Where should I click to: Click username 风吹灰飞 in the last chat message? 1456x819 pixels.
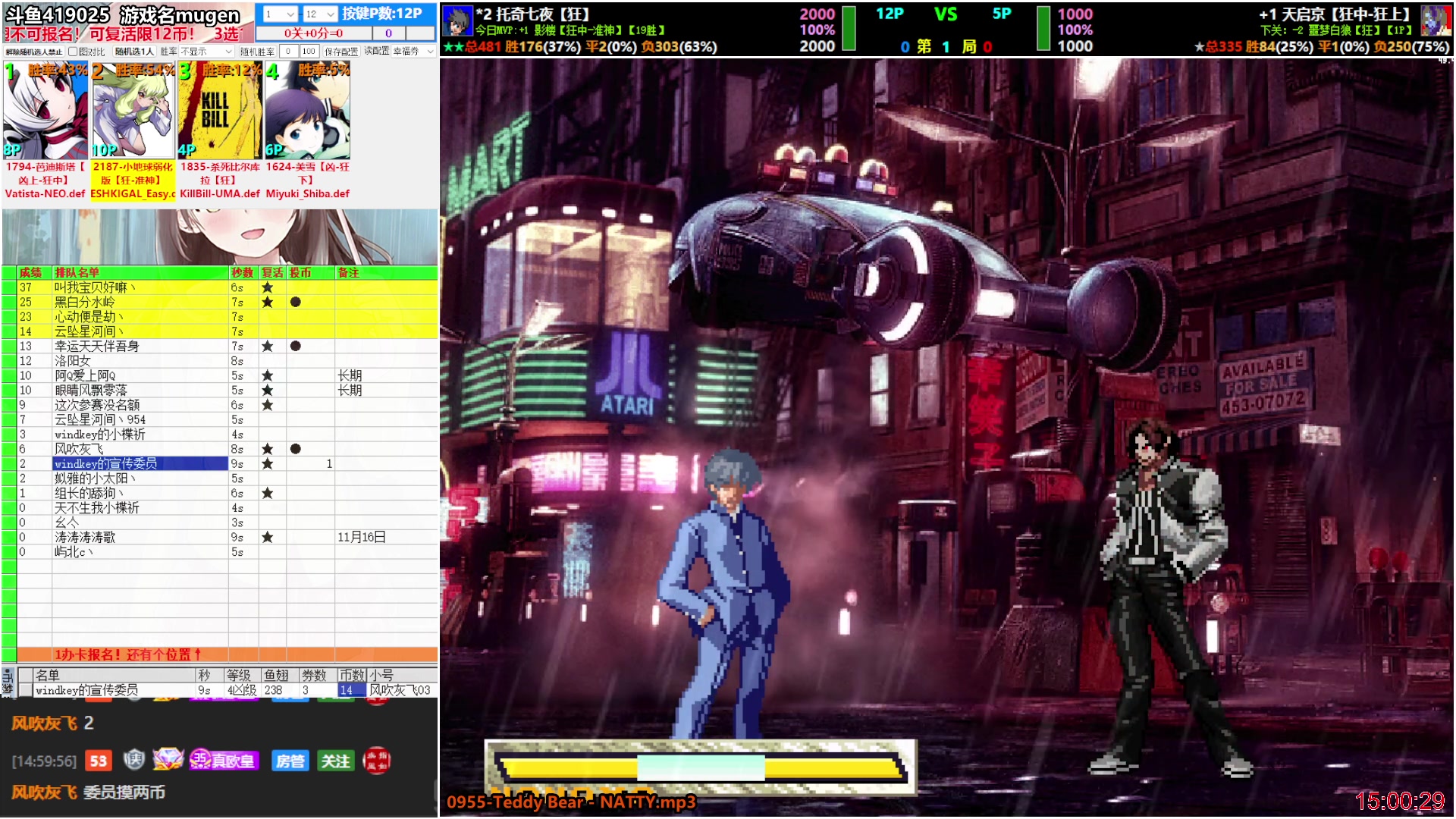tap(44, 792)
